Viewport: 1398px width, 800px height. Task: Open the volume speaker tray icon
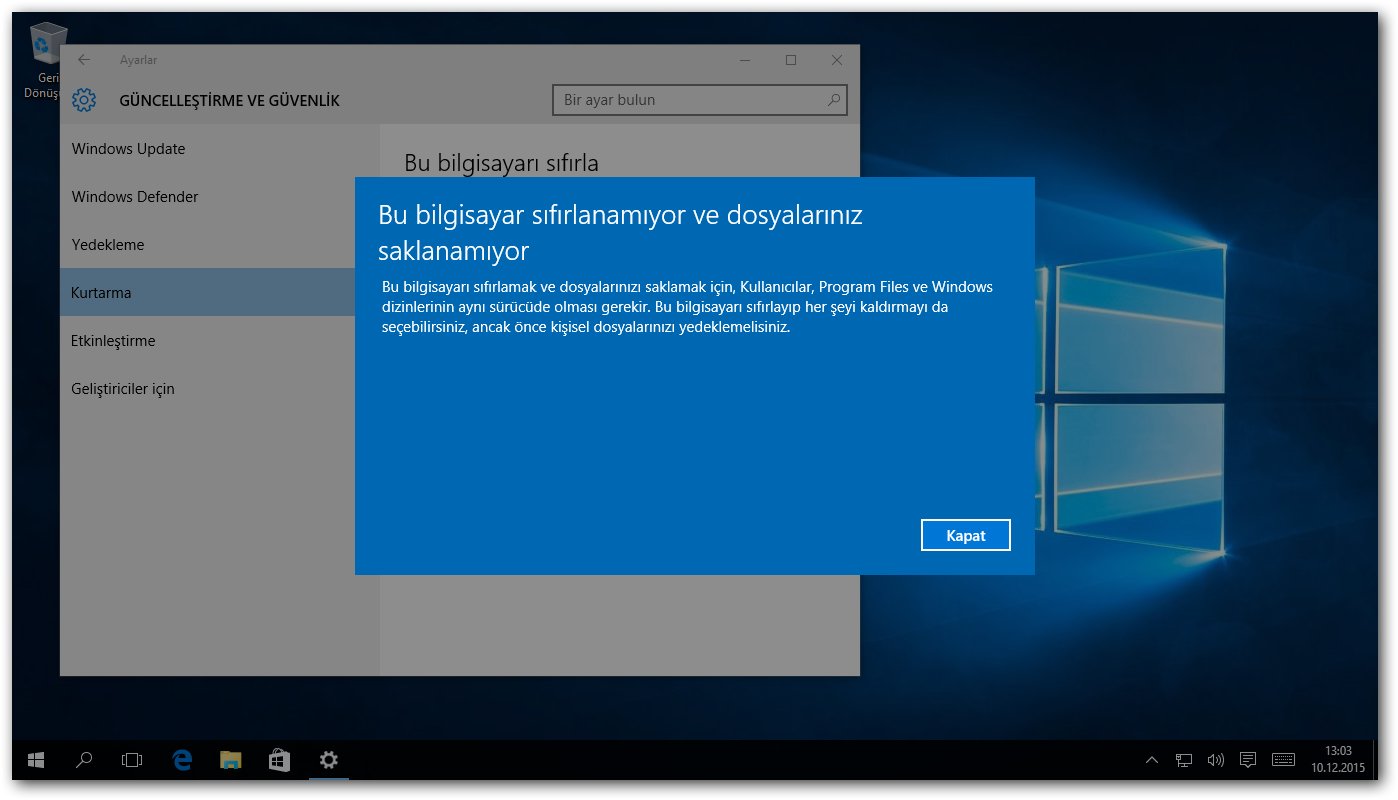pyautogui.click(x=1216, y=760)
